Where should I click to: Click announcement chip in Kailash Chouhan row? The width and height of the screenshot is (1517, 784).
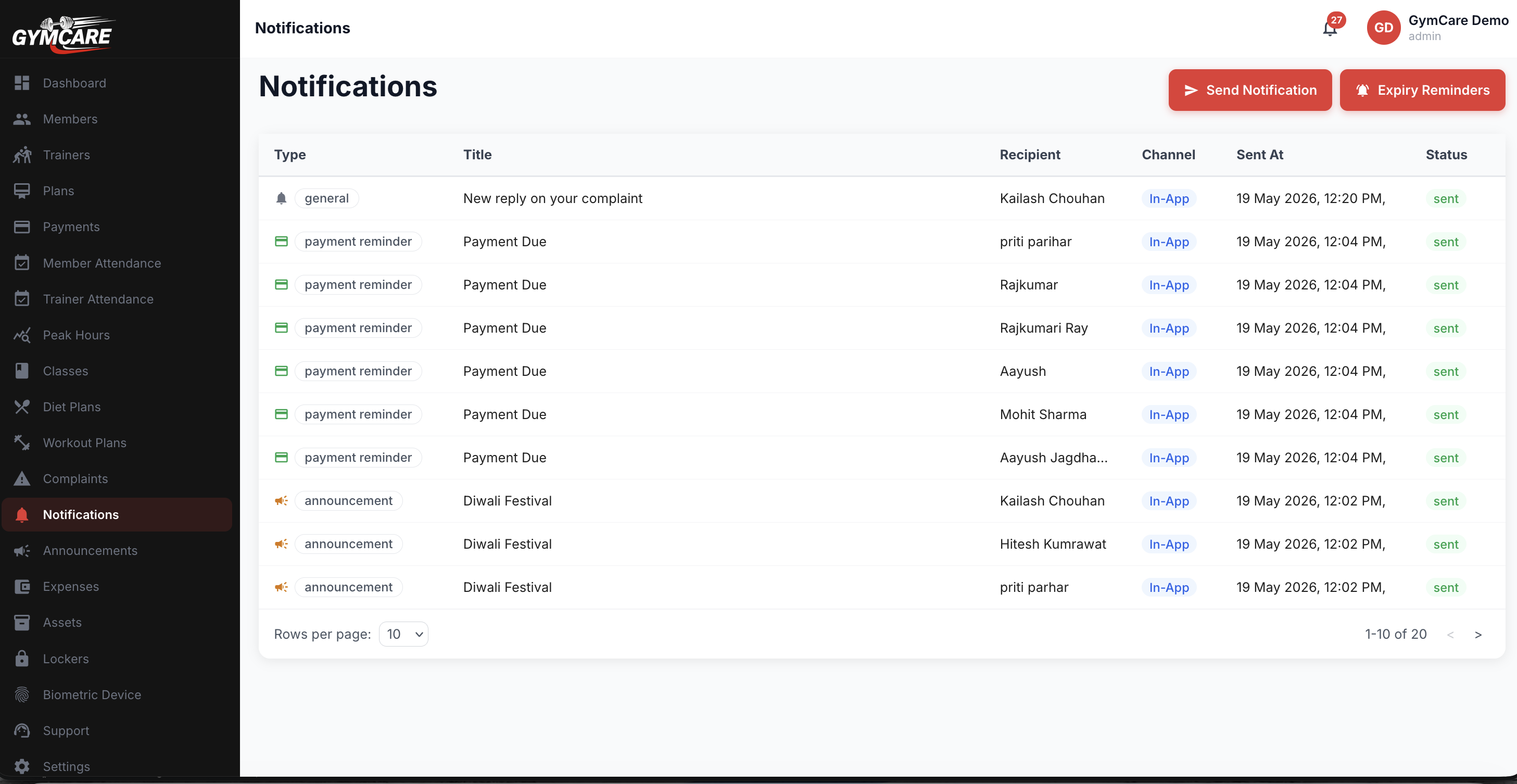point(349,501)
